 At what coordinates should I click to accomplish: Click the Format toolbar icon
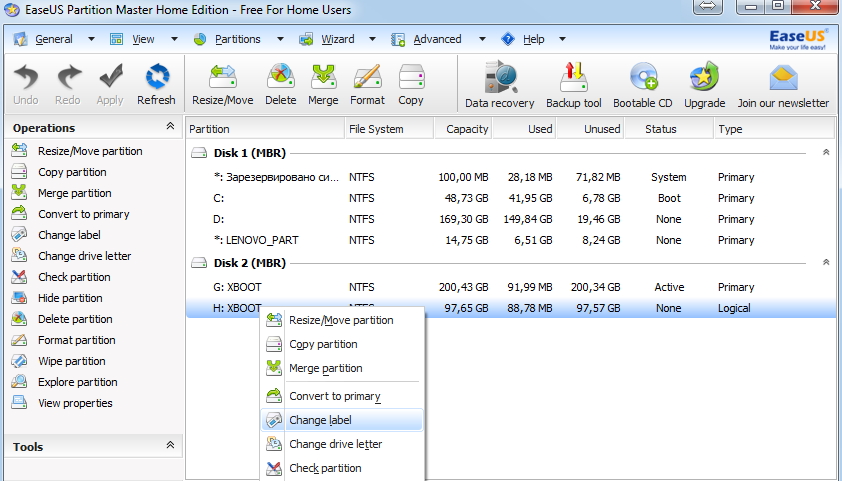tap(367, 77)
